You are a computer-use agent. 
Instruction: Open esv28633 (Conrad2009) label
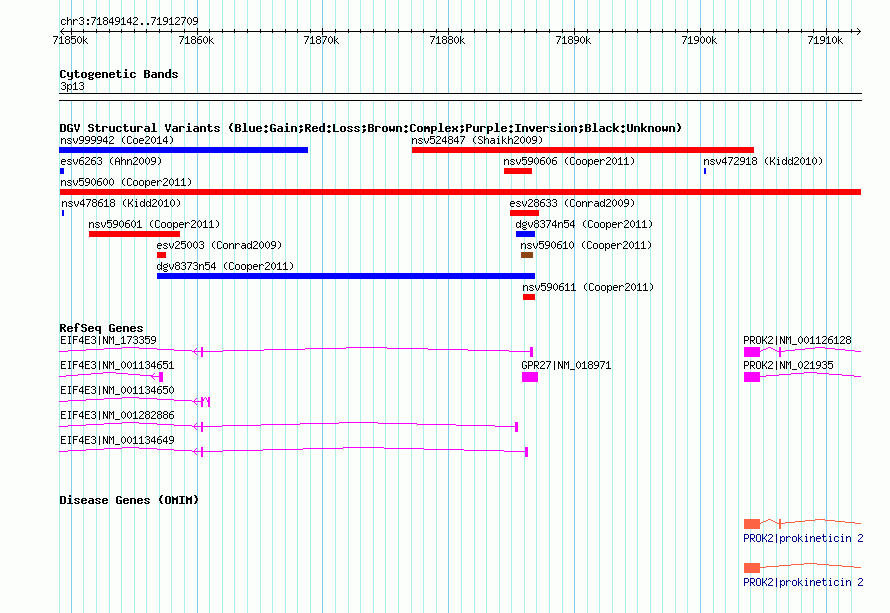[572, 203]
